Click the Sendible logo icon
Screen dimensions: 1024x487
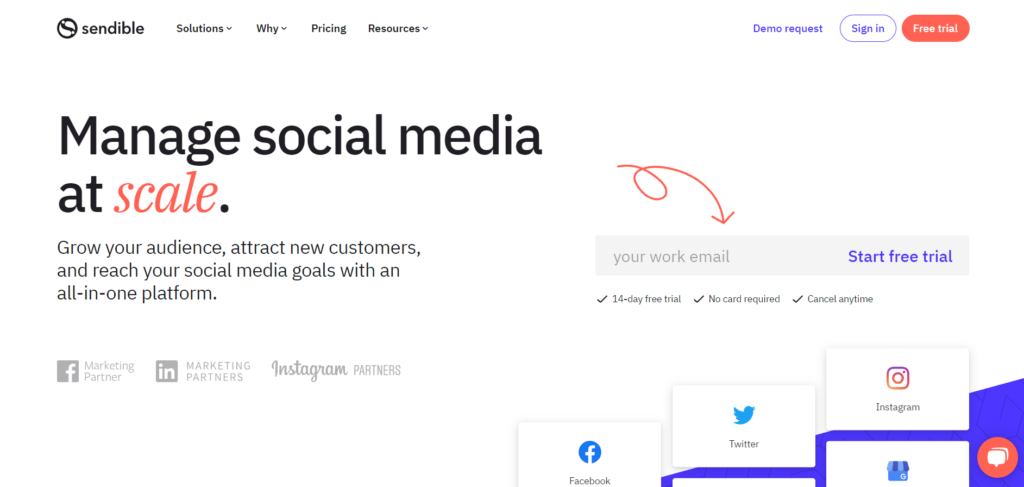pos(67,28)
